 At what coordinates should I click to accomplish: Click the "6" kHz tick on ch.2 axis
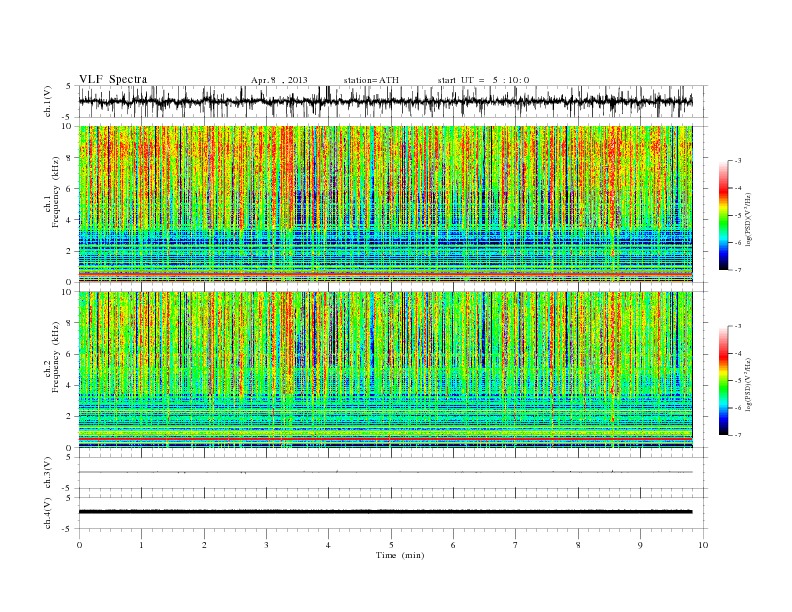(x=70, y=354)
